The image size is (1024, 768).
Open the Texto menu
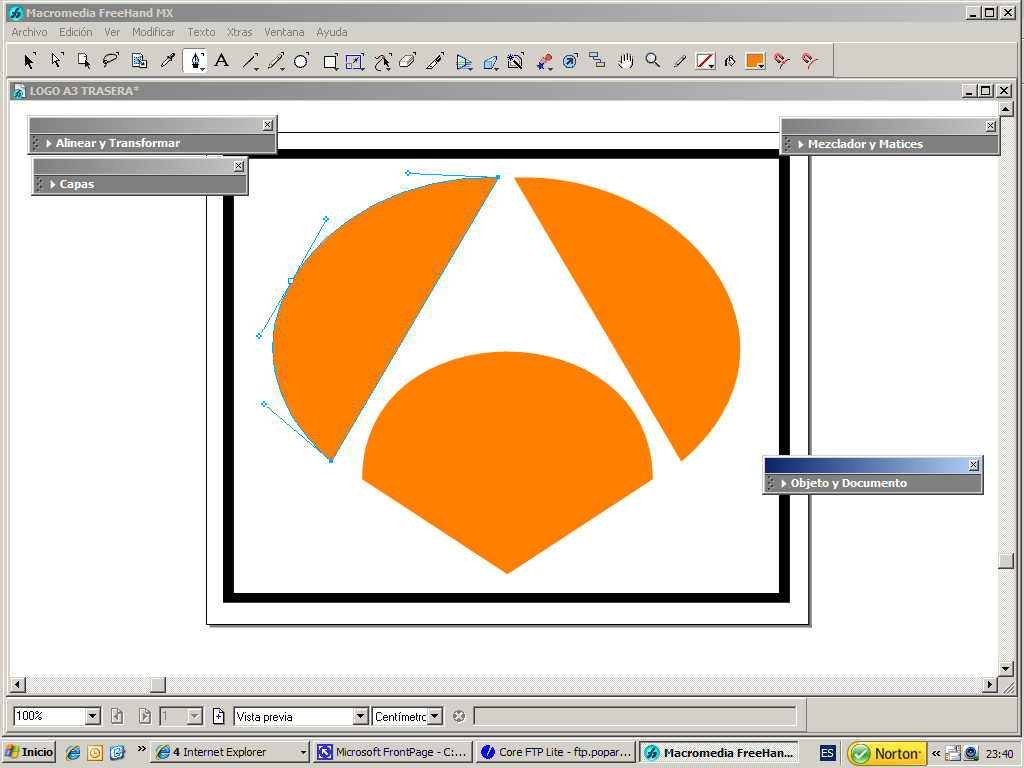[x=201, y=32]
